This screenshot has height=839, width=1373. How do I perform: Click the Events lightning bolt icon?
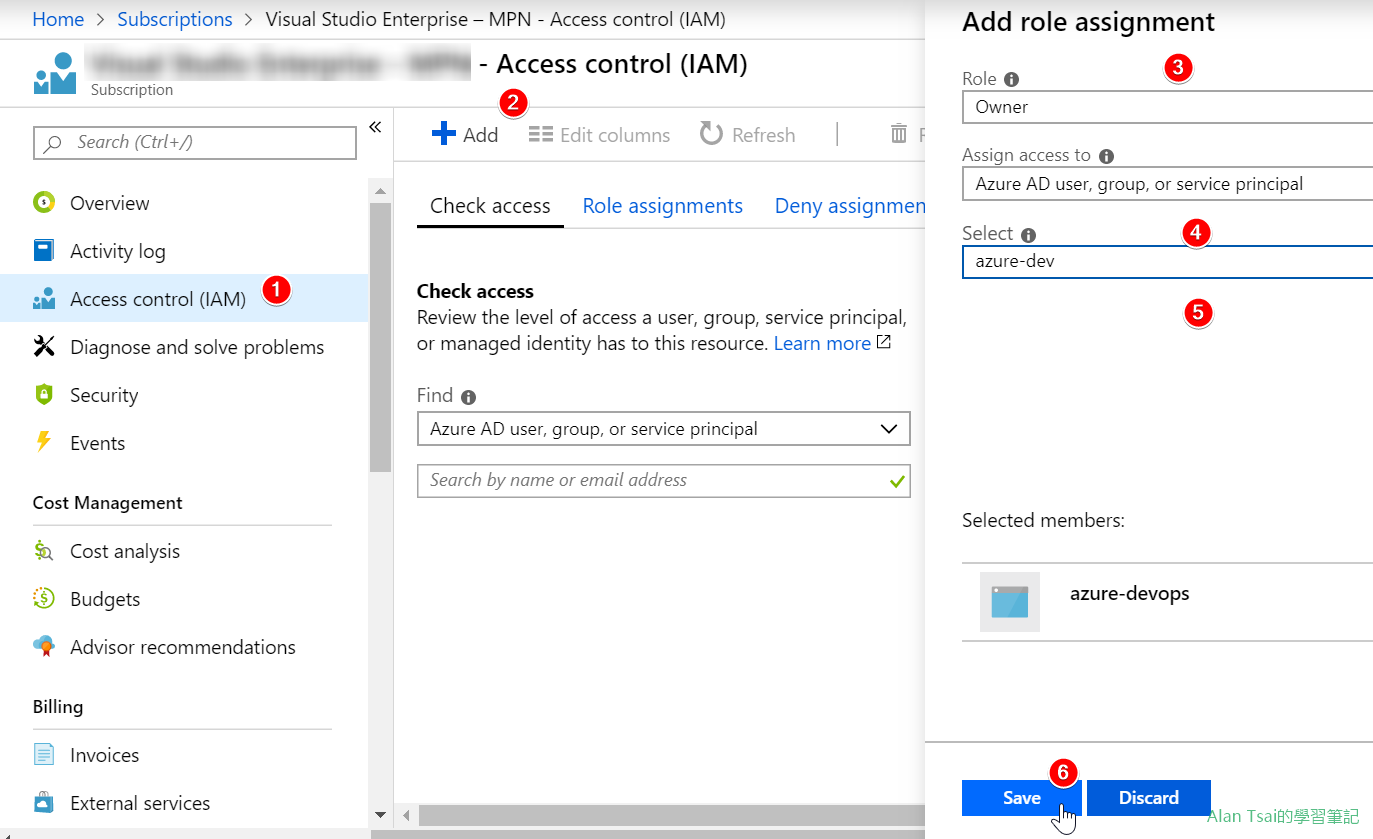44,442
